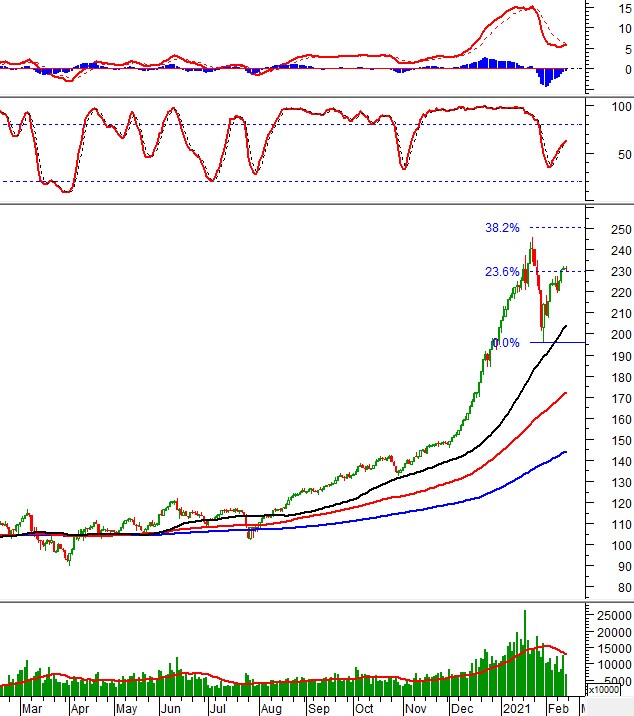
Task: Click the 20000 volume axis value
Action: click(x=614, y=632)
